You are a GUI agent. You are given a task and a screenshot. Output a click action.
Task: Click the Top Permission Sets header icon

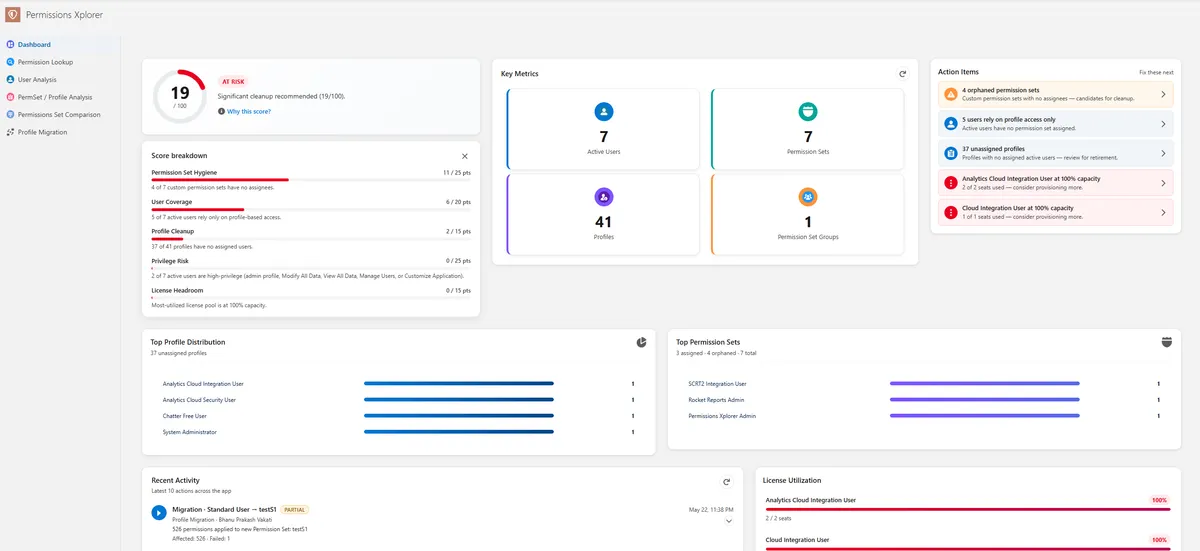[x=1166, y=342]
